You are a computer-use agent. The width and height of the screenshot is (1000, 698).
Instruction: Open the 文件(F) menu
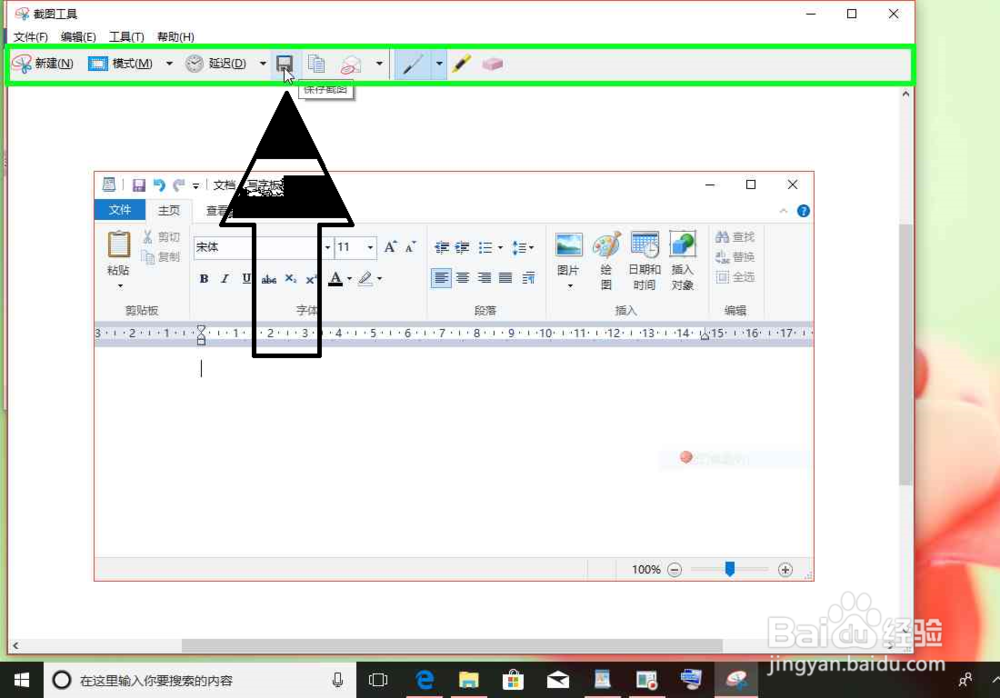[31, 37]
